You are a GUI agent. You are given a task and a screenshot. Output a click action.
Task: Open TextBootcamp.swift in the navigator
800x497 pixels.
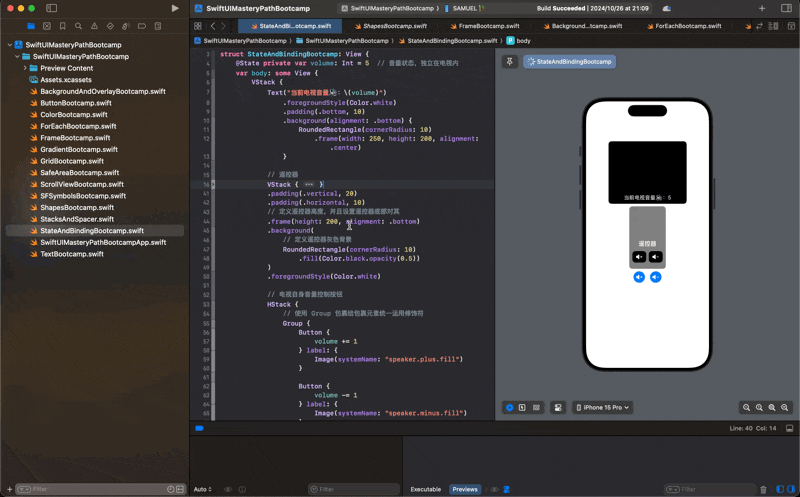pyautogui.click(x=72, y=254)
